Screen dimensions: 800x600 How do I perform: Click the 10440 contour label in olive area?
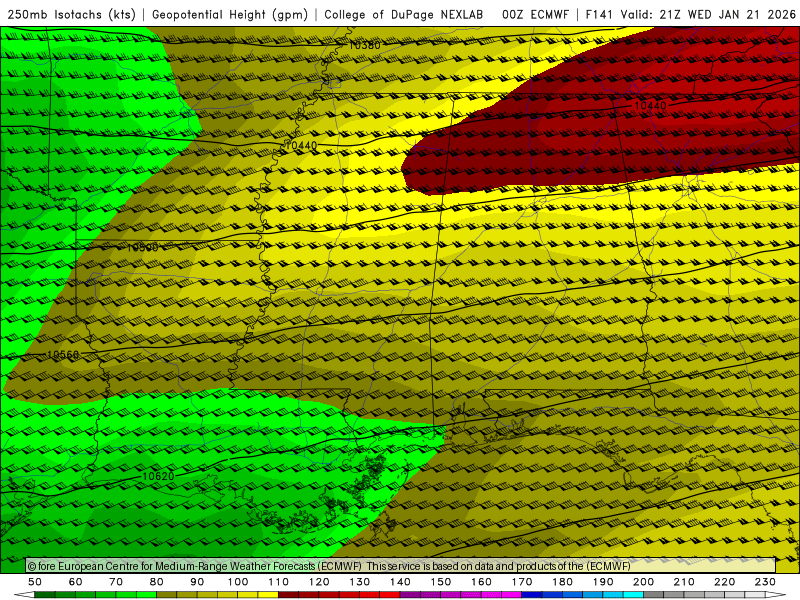click(x=301, y=145)
